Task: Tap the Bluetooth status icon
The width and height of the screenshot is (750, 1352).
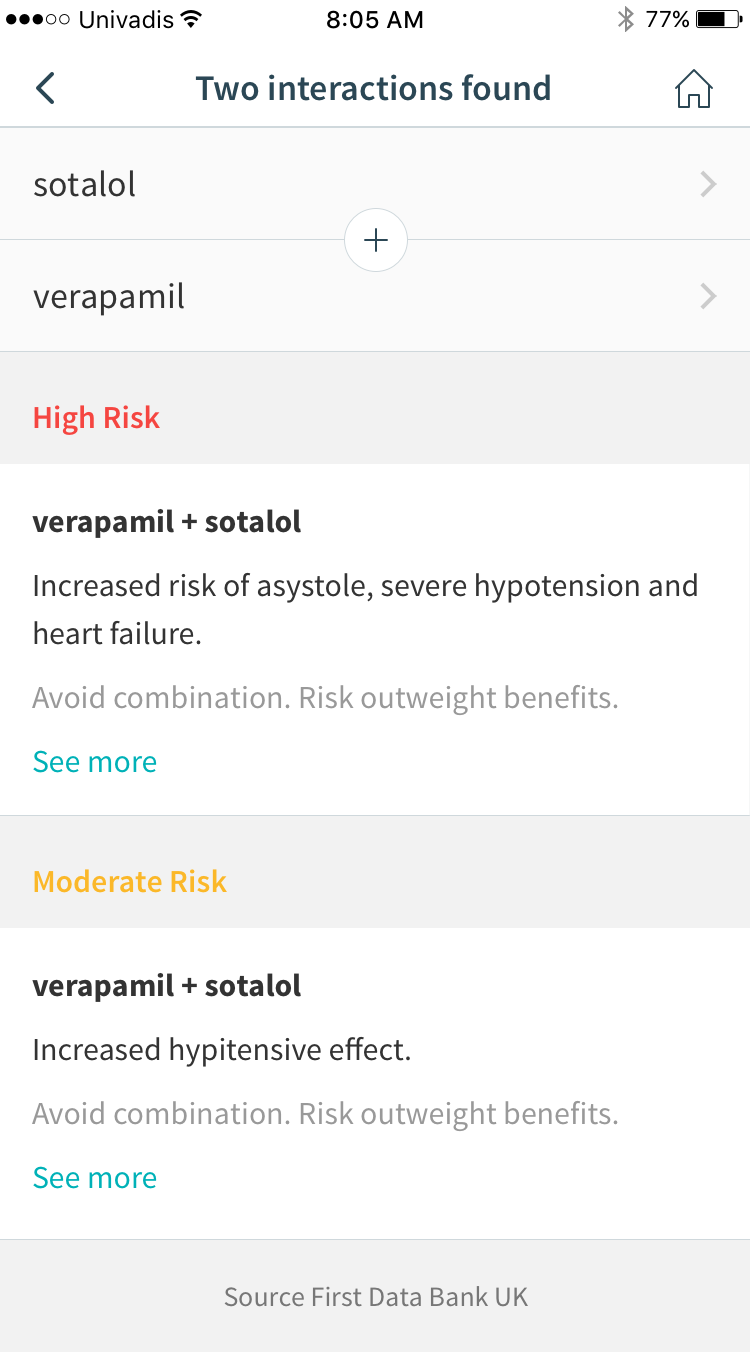Action: click(626, 19)
